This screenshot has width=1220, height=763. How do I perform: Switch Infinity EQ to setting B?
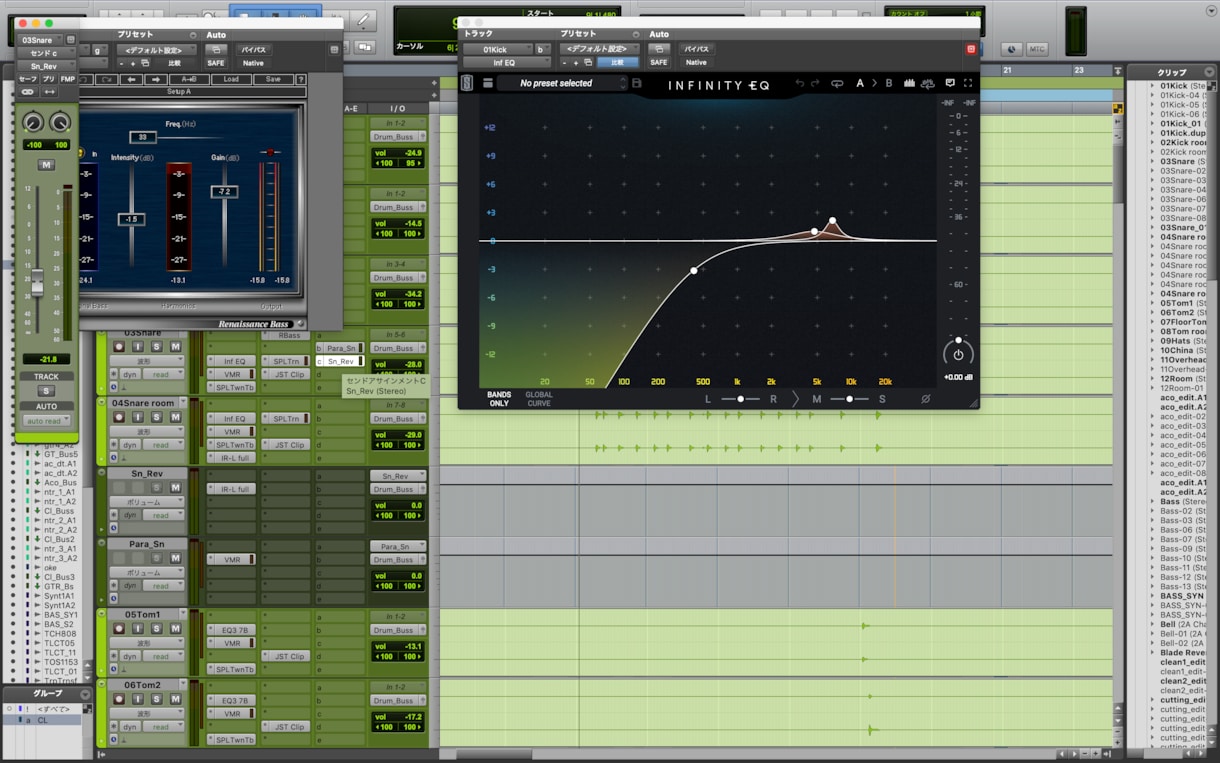[889, 84]
